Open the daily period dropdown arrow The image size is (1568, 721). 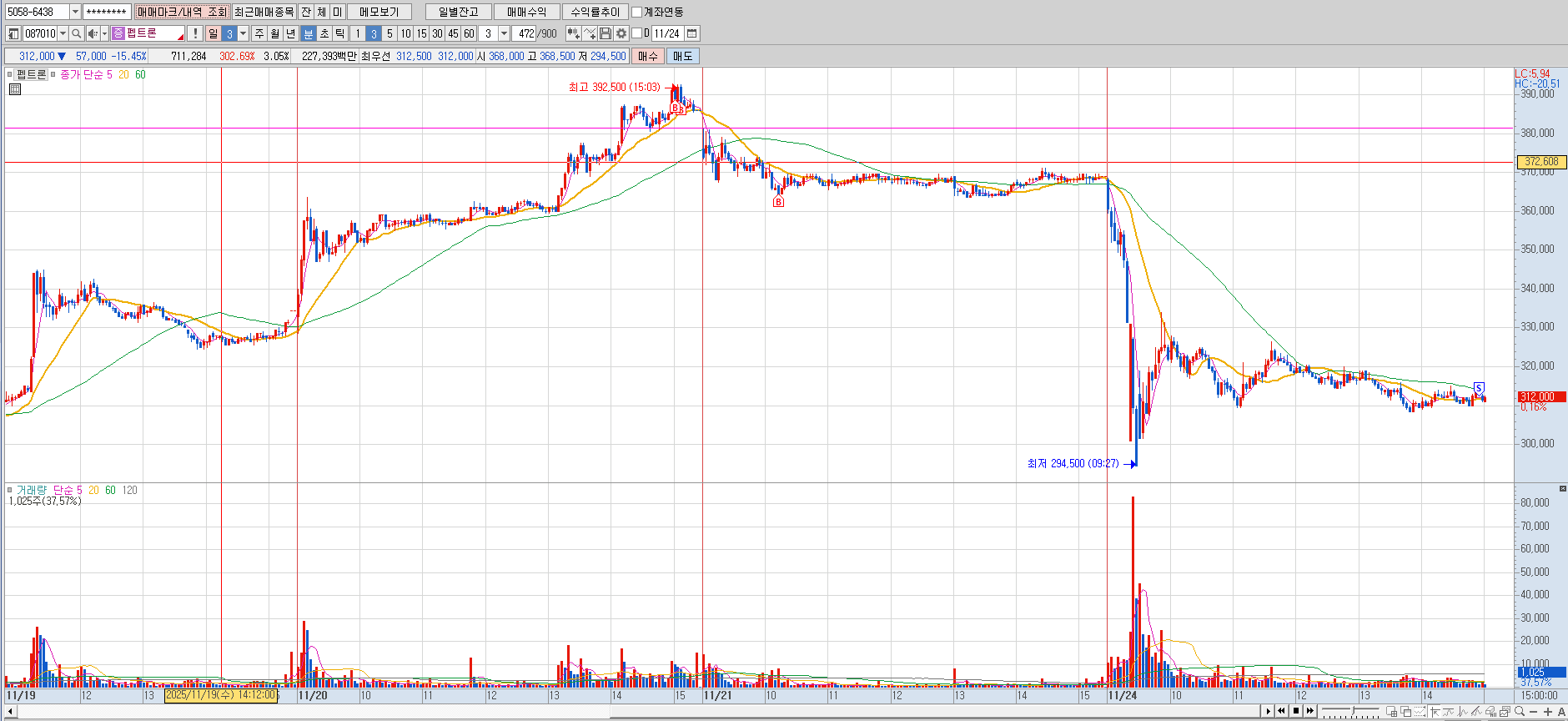coord(244,33)
